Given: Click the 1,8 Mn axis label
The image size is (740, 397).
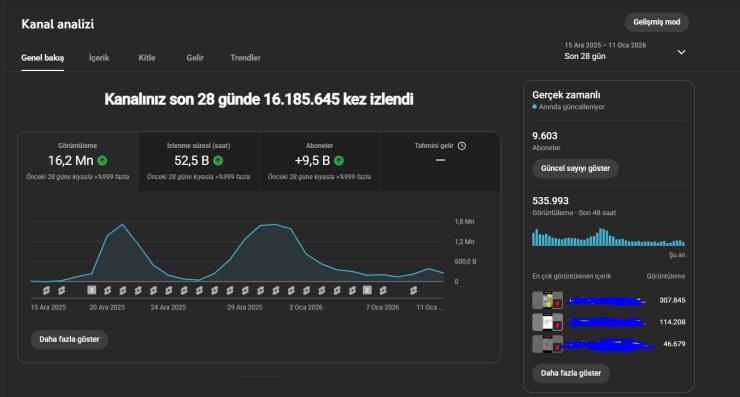Looking at the screenshot, I should coord(464,221).
